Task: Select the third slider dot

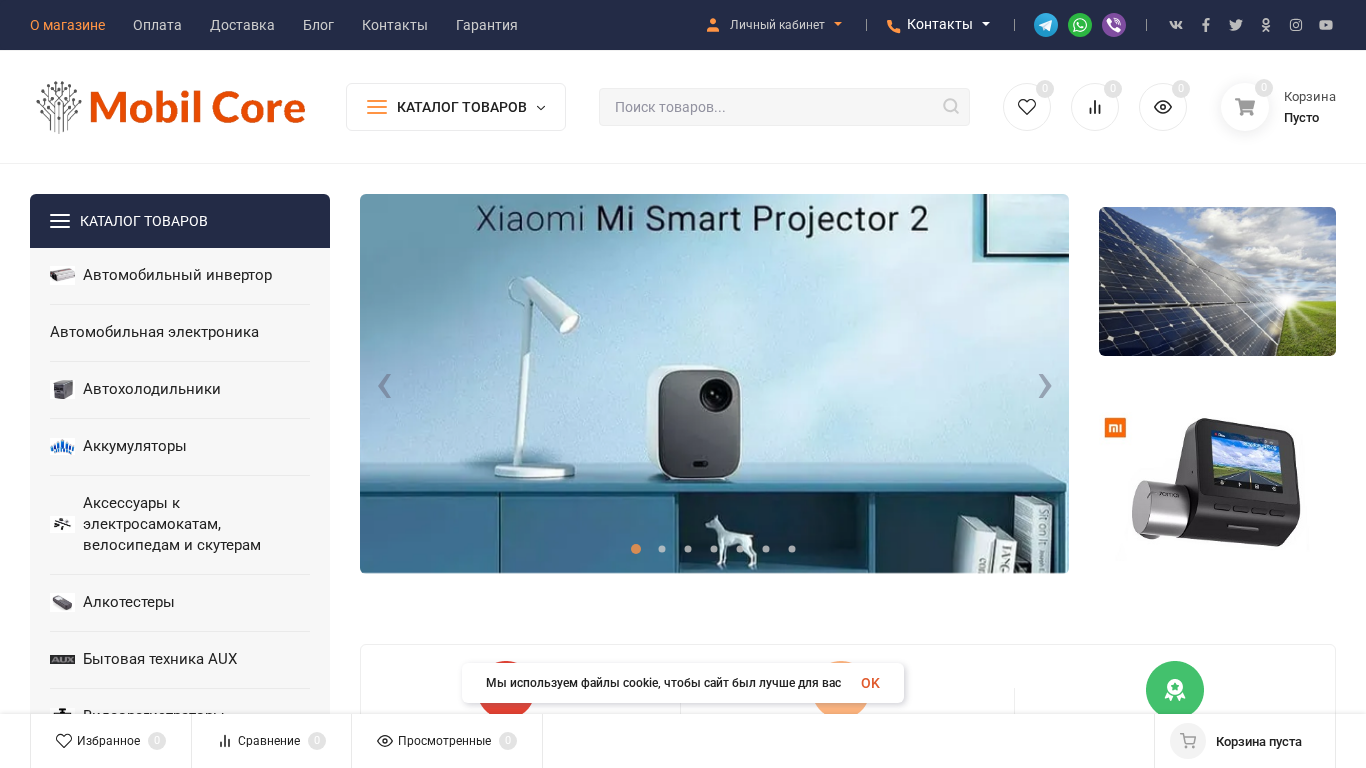Action: 688,548
